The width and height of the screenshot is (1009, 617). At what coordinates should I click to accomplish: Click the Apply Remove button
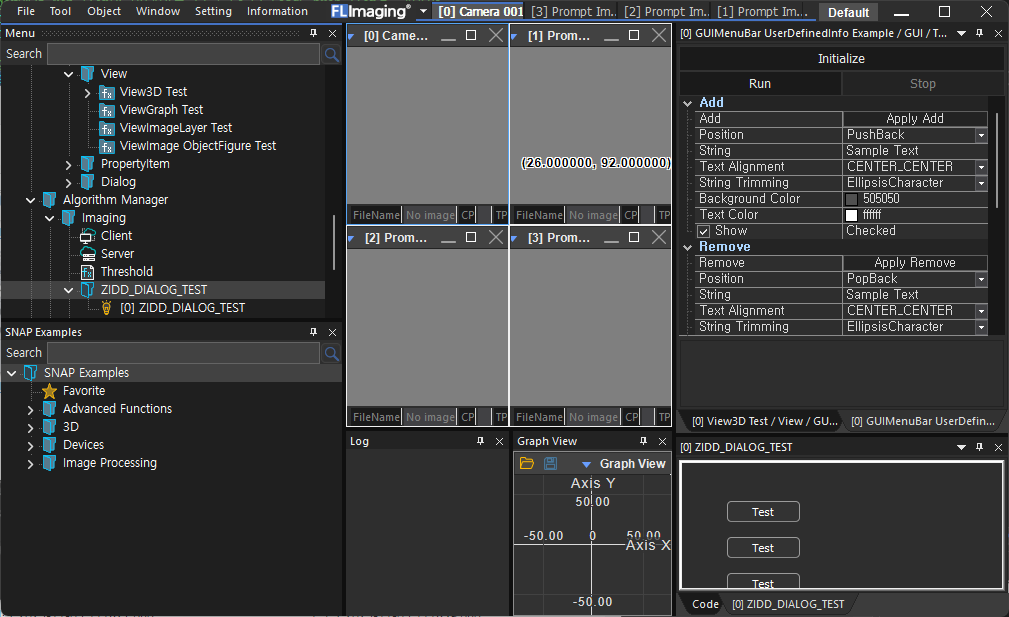click(915, 262)
